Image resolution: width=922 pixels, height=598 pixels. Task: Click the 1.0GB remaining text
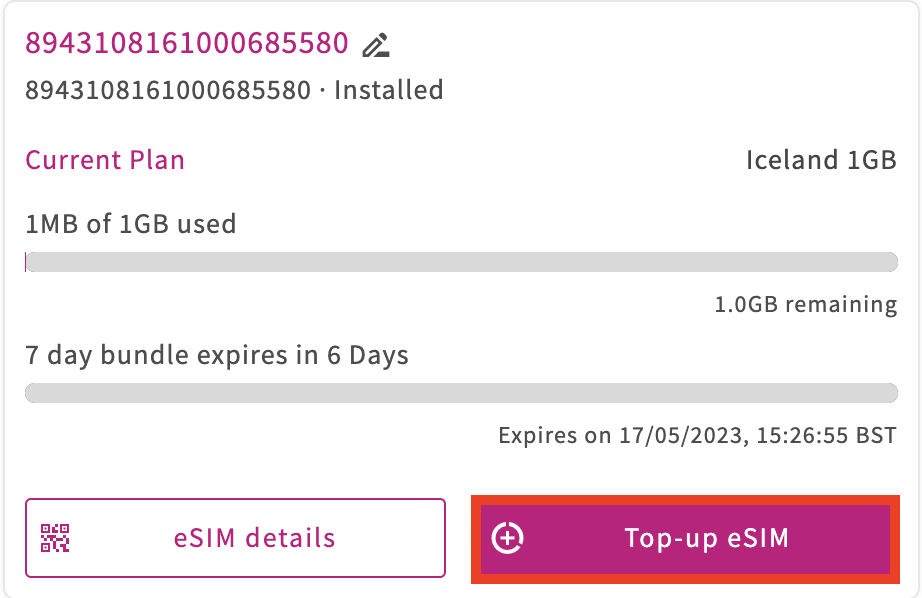tap(806, 305)
